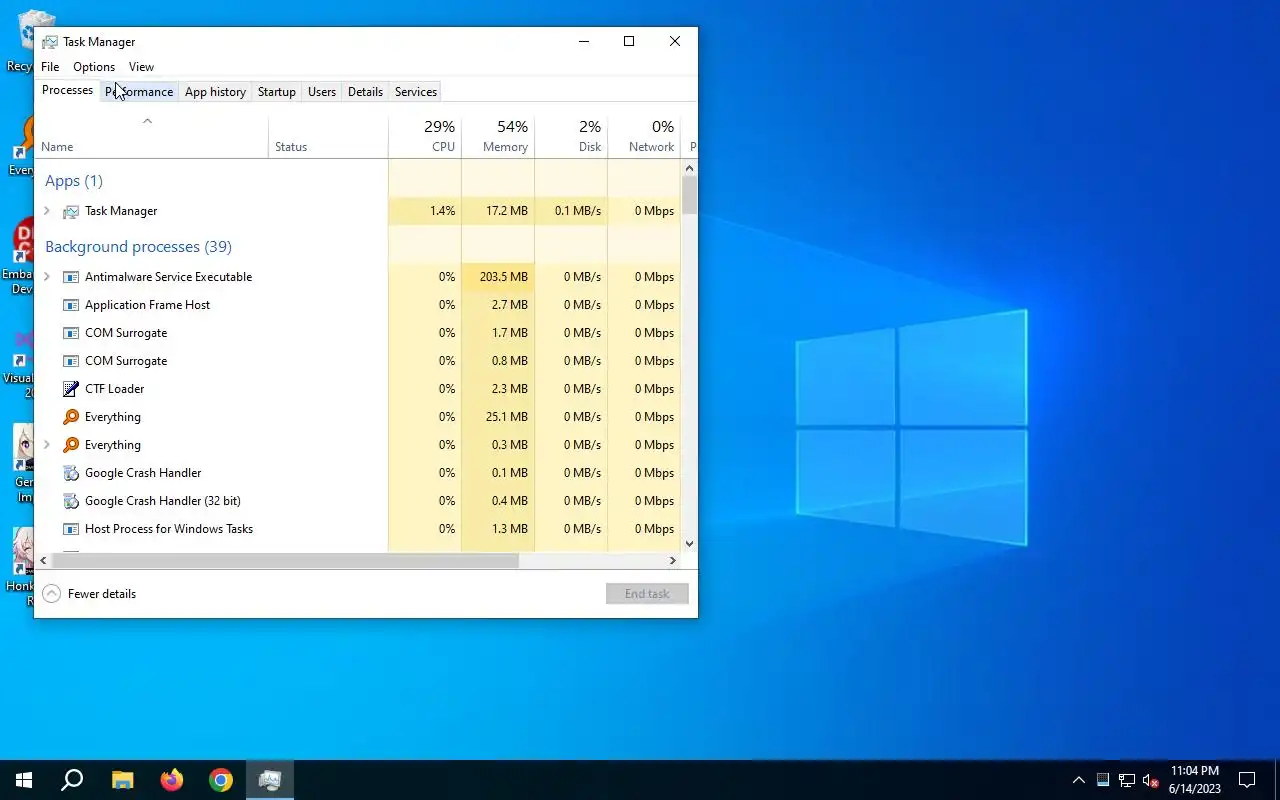The image size is (1280, 800).
Task: Click the 17.2 MB memory value
Action: (x=506, y=211)
